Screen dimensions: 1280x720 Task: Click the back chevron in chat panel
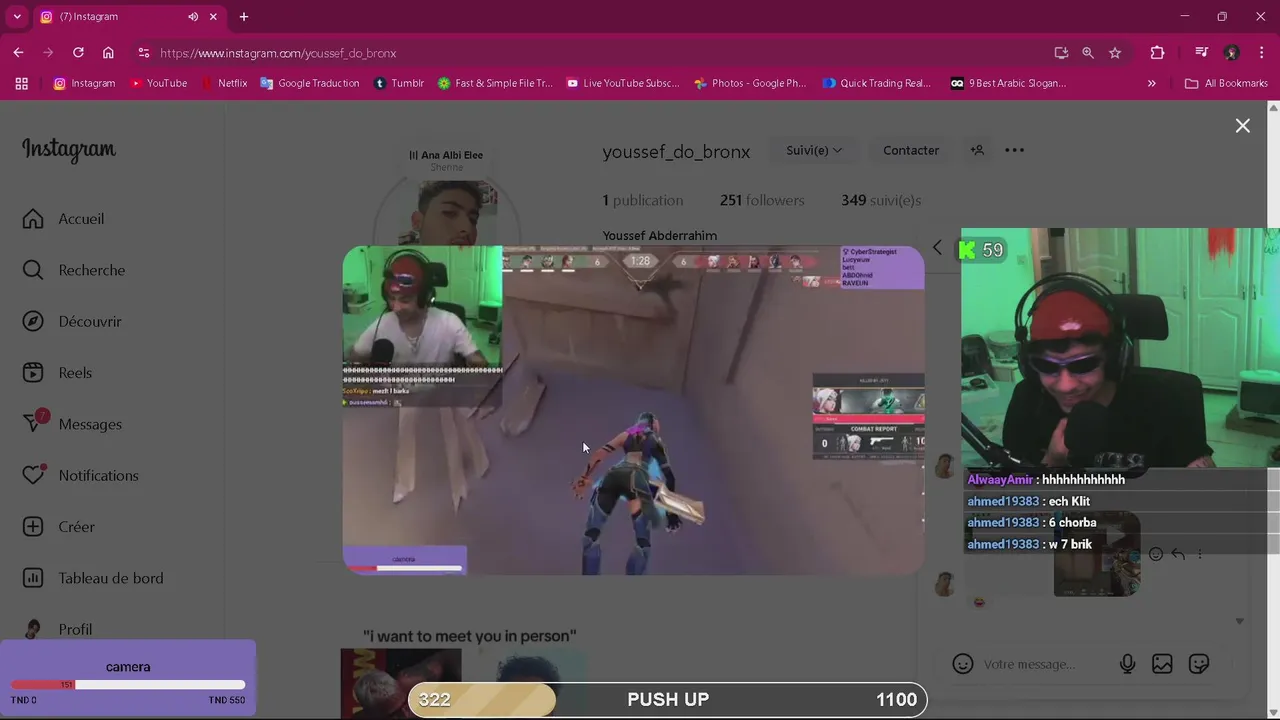tap(937, 247)
